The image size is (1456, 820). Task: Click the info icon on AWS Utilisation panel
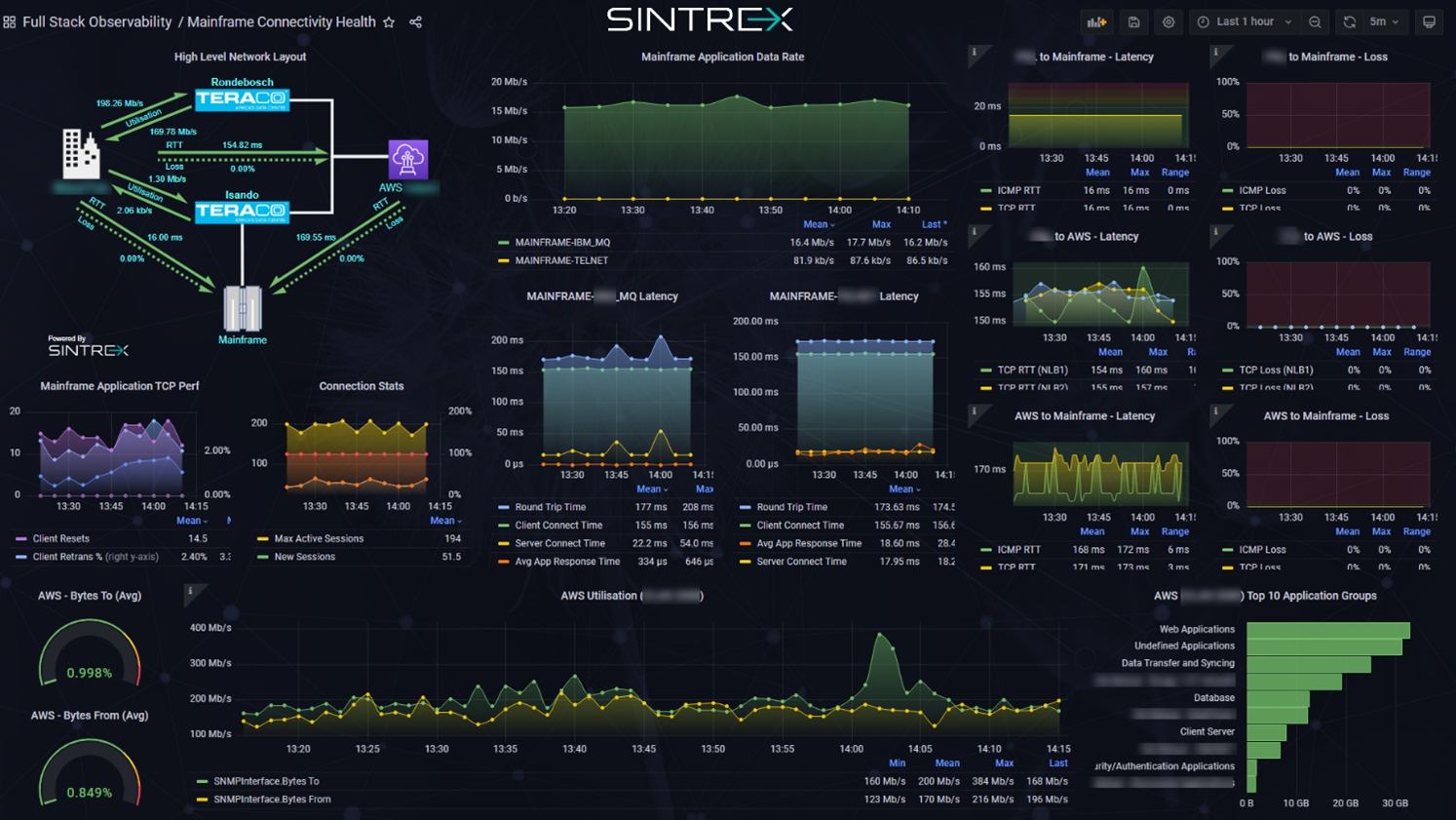coord(190,591)
